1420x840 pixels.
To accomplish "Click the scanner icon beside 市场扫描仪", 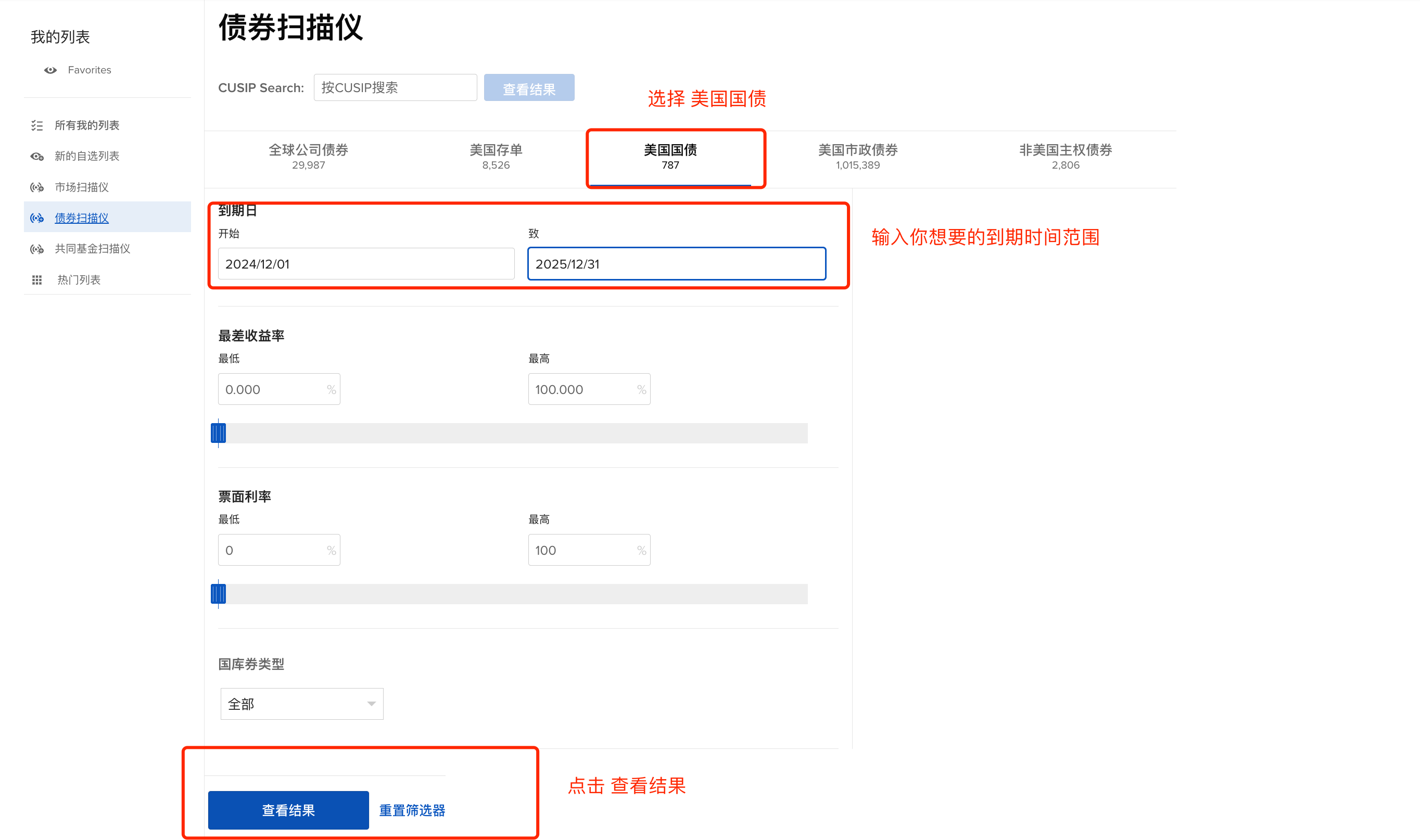I will [x=37, y=187].
